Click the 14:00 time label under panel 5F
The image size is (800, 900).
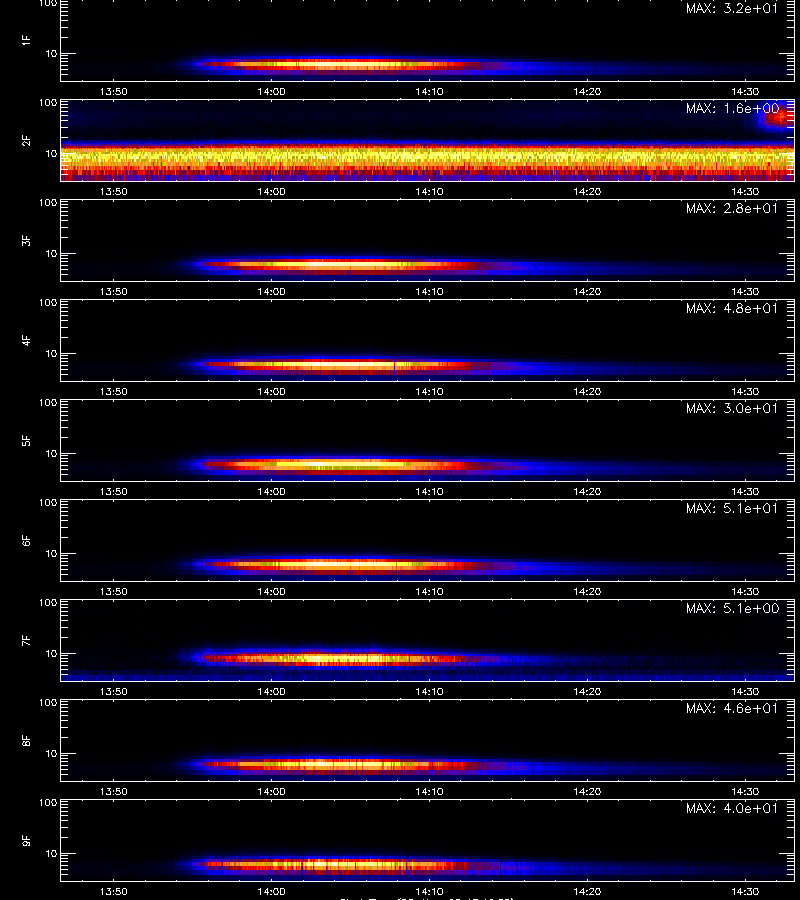271,492
